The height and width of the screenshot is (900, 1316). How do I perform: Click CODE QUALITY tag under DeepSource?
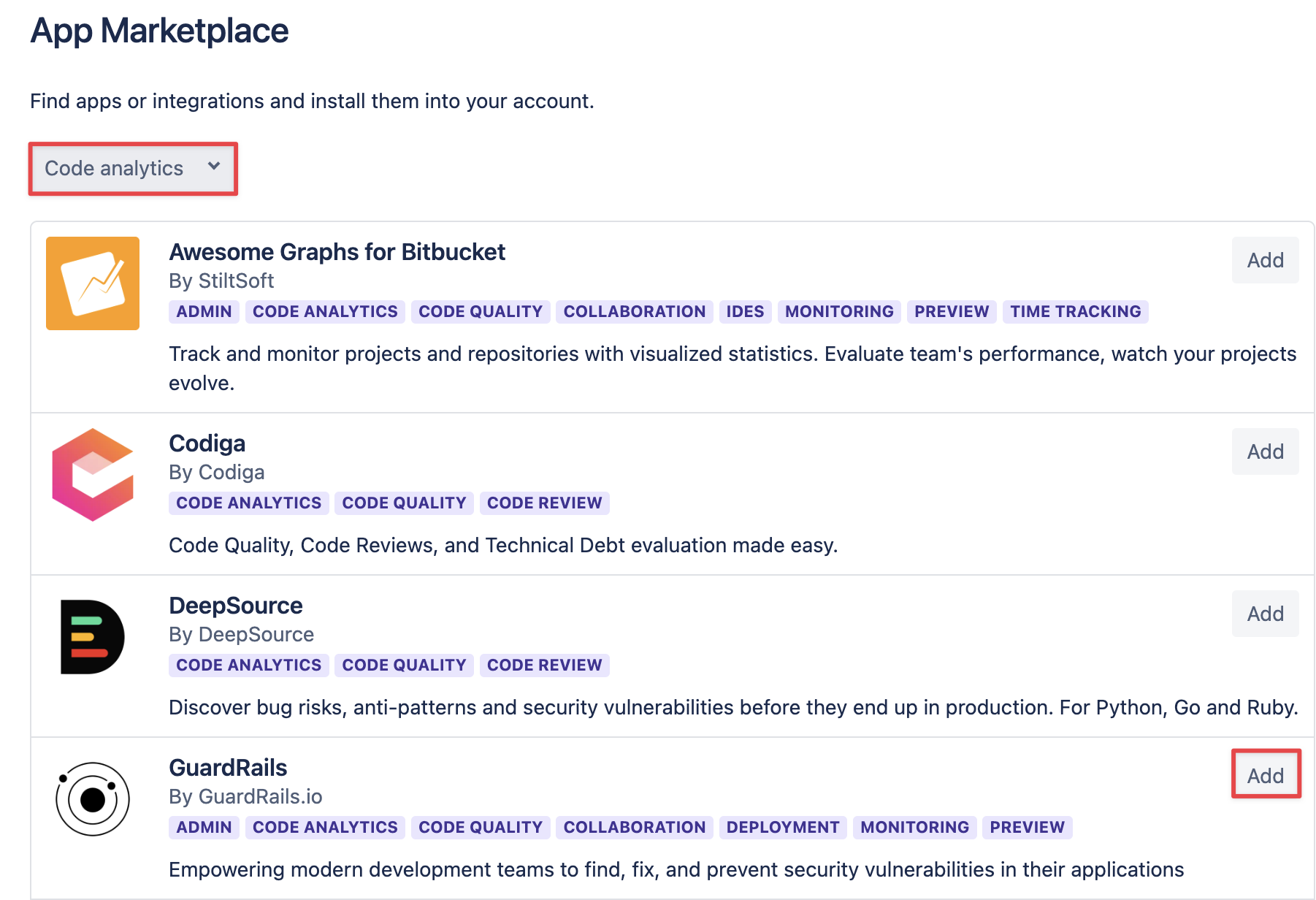click(404, 666)
